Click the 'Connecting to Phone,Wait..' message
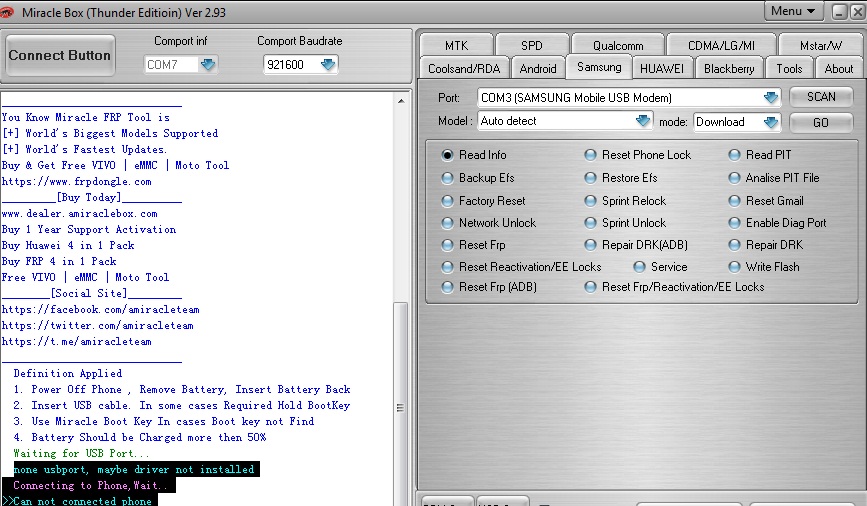The height and width of the screenshot is (506, 867). click(x=90, y=486)
